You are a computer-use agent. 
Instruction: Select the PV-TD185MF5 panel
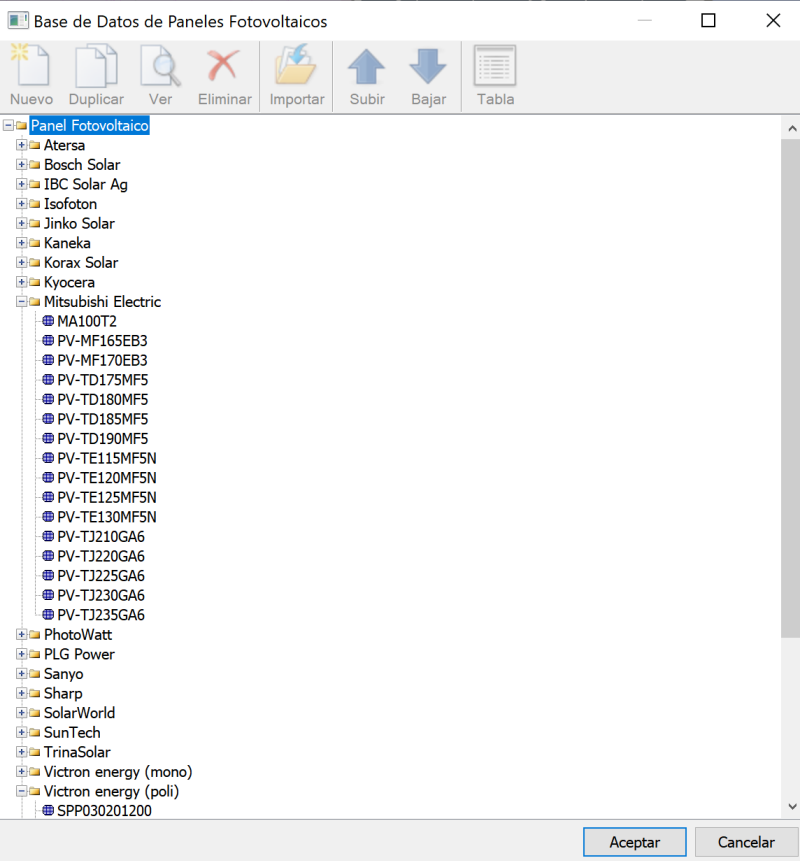click(x=103, y=419)
